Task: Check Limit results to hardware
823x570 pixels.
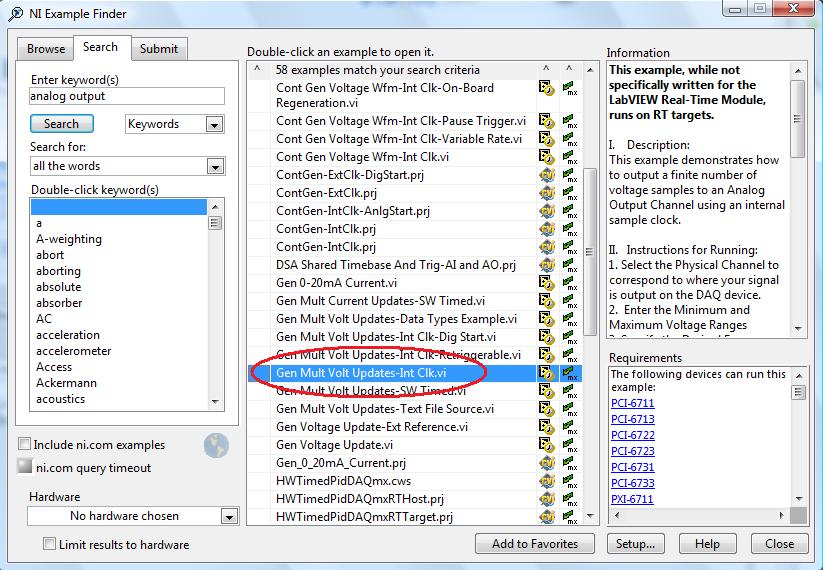Action: (x=49, y=544)
